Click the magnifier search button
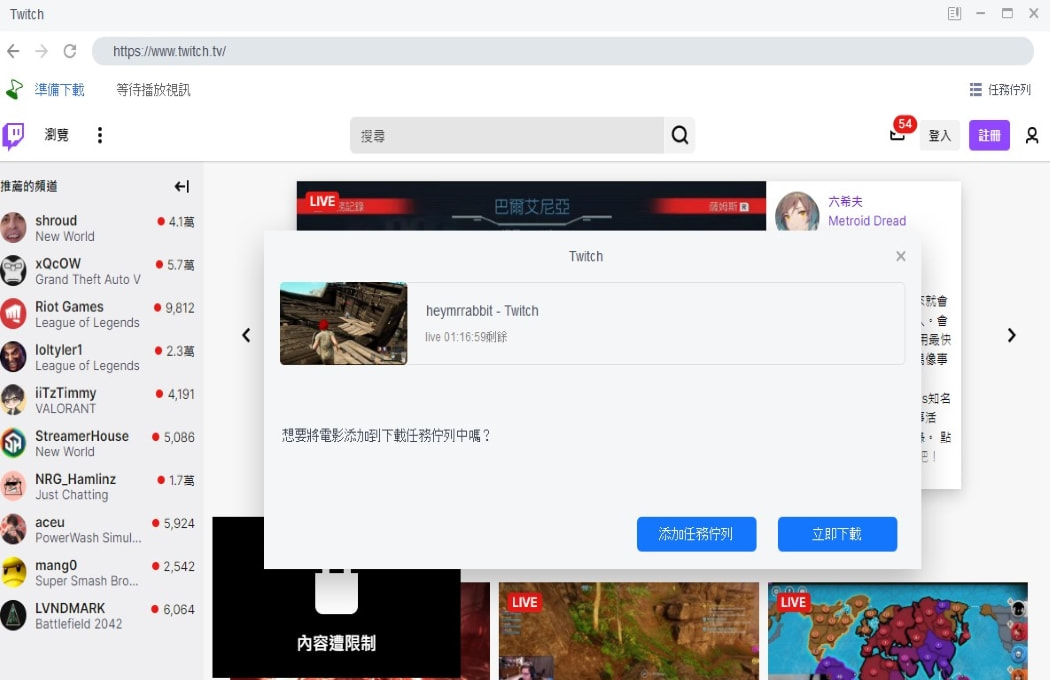1050x680 pixels. click(680, 135)
